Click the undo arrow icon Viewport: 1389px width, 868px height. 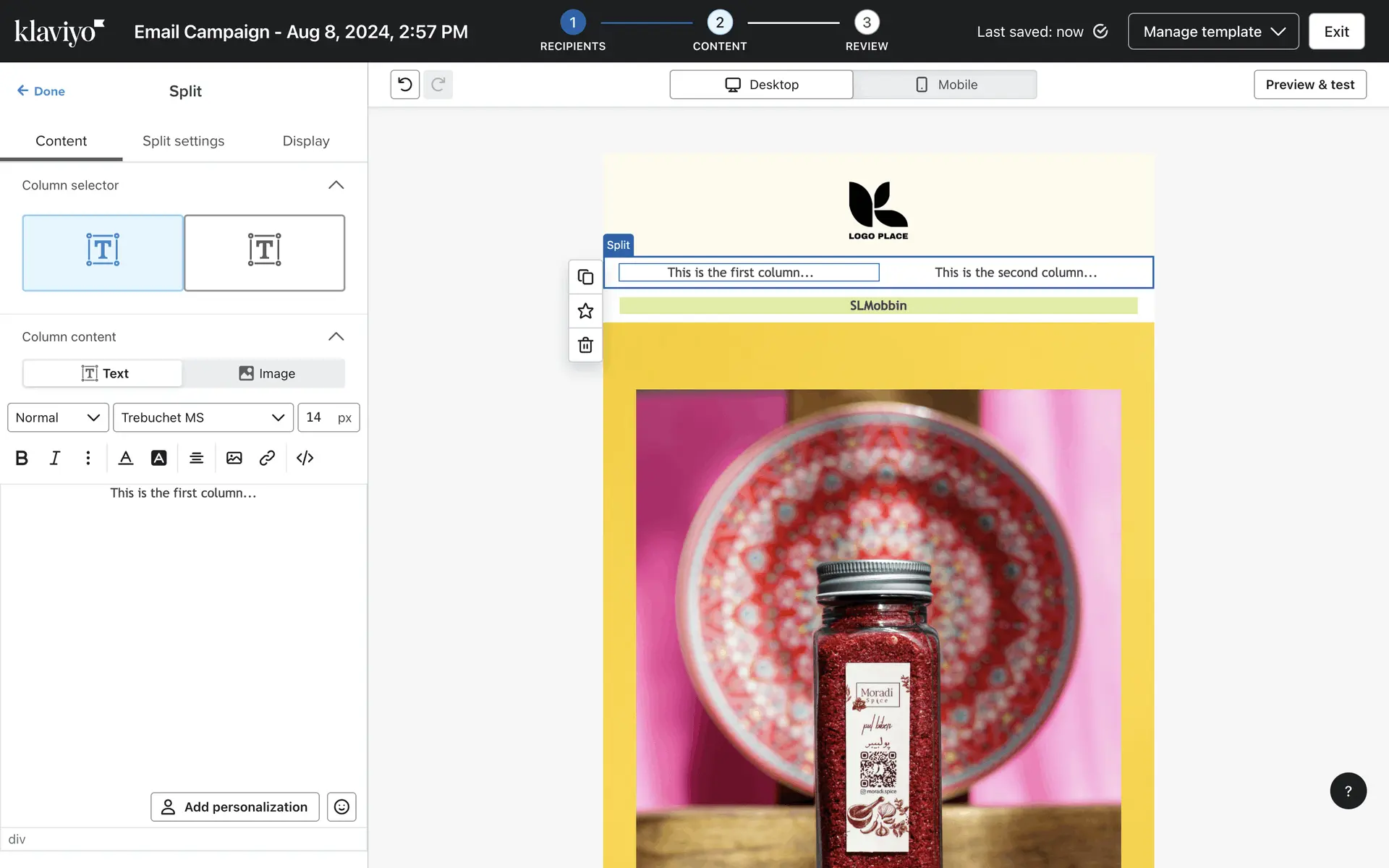(405, 85)
